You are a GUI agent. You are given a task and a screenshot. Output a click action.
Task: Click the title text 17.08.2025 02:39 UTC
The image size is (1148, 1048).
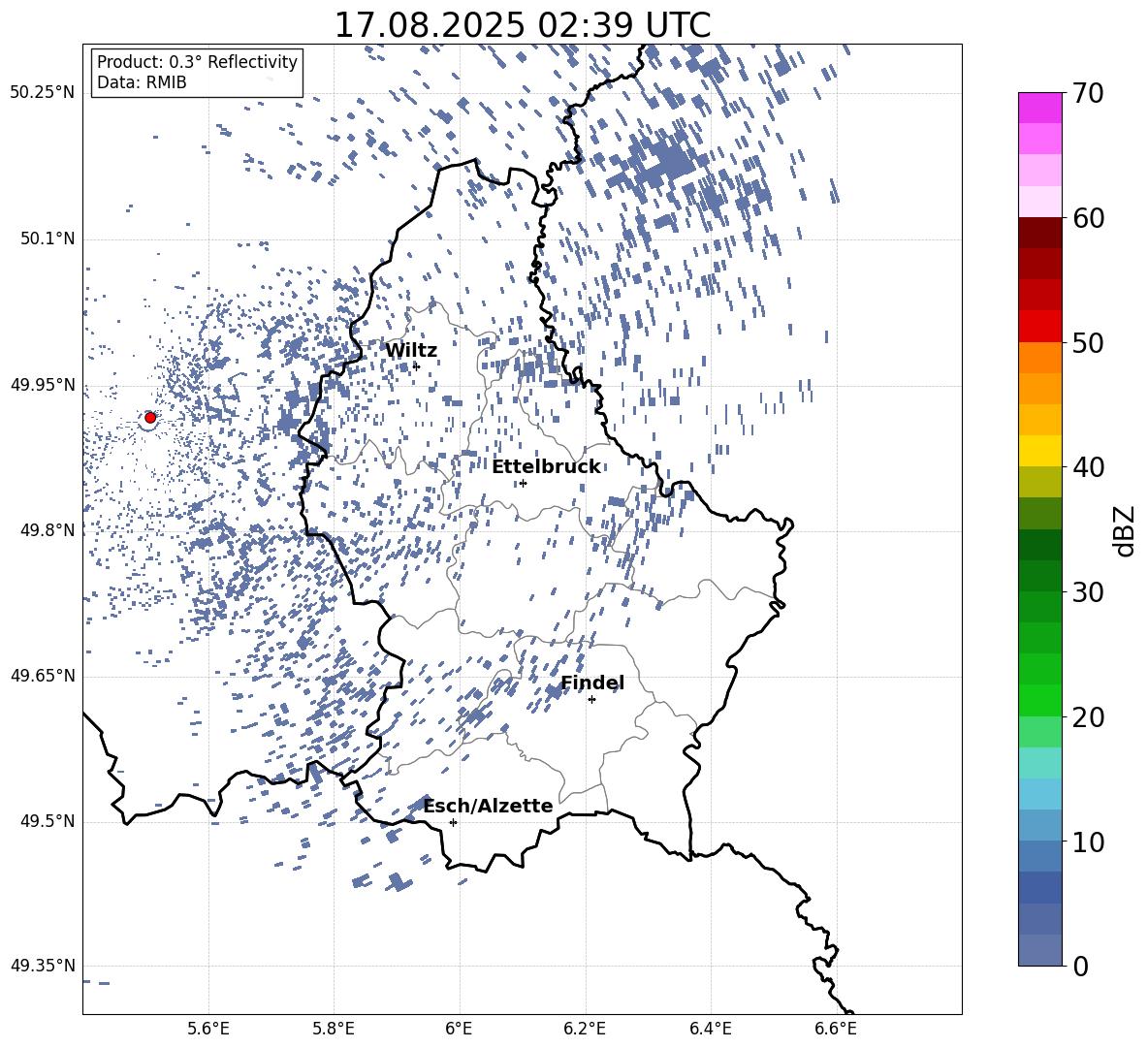pos(522,25)
